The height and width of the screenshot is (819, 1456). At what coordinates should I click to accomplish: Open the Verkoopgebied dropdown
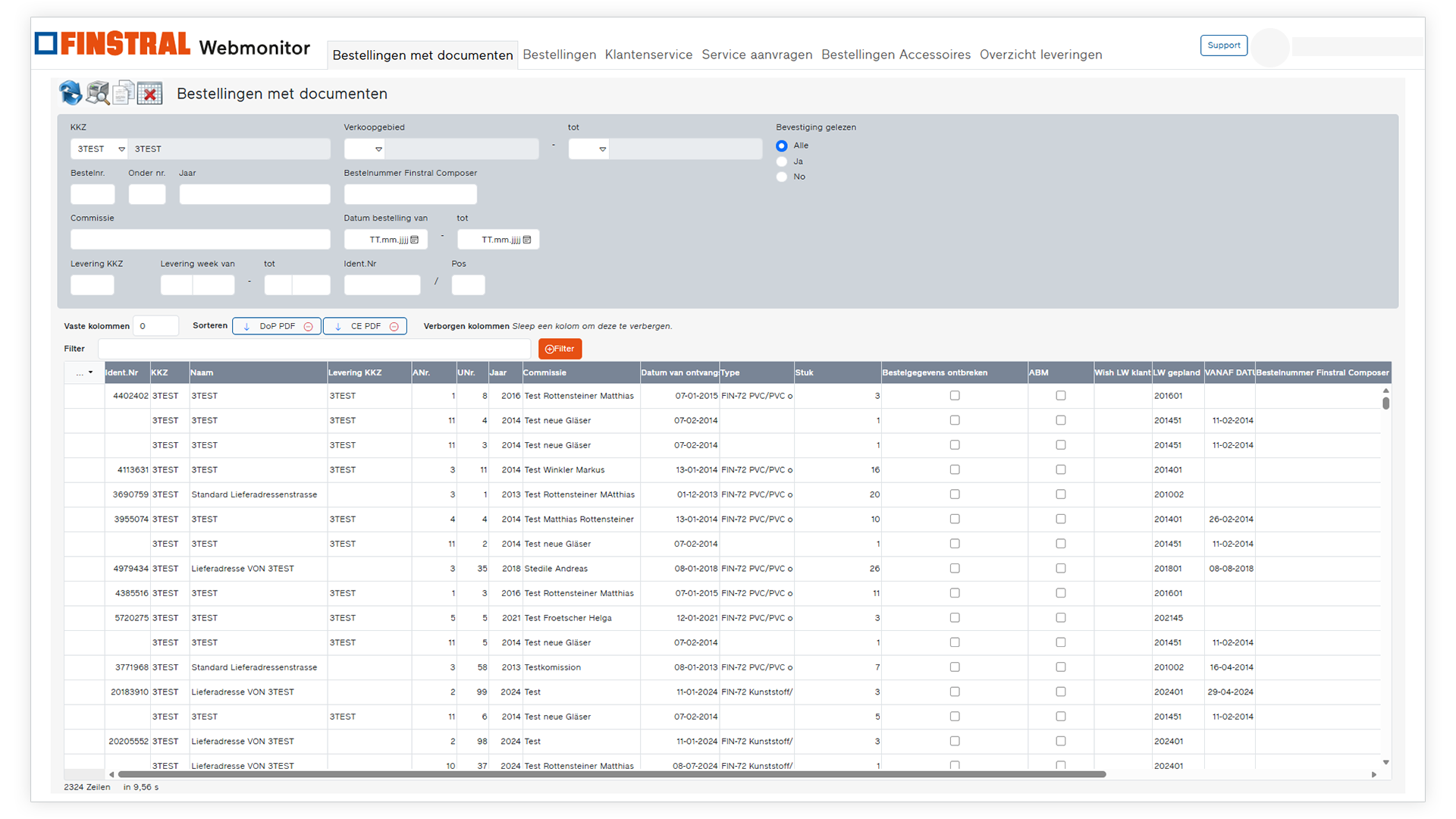pyautogui.click(x=365, y=149)
